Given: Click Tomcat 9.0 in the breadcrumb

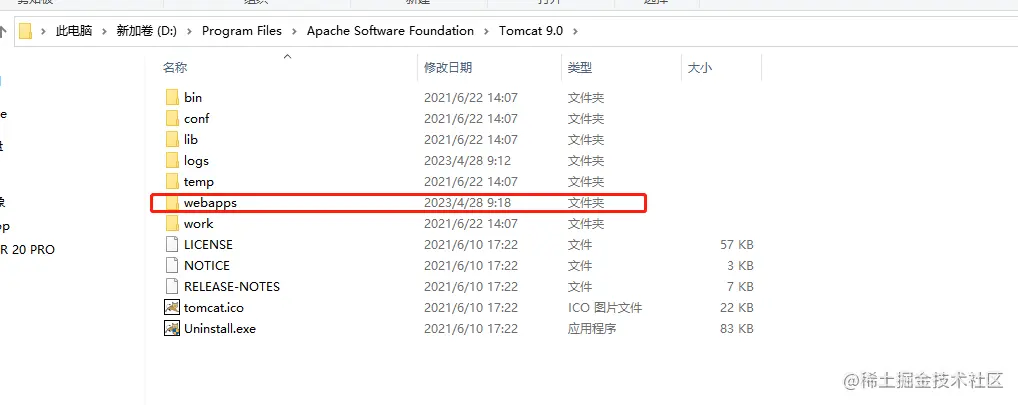Looking at the screenshot, I should tap(530, 31).
